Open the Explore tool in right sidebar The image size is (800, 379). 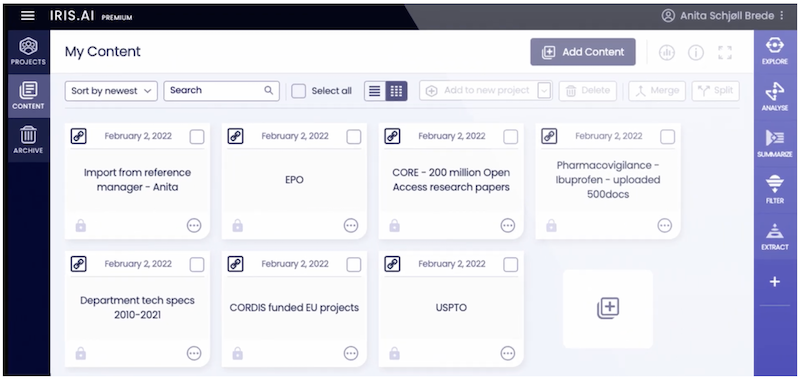[x=774, y=51]
